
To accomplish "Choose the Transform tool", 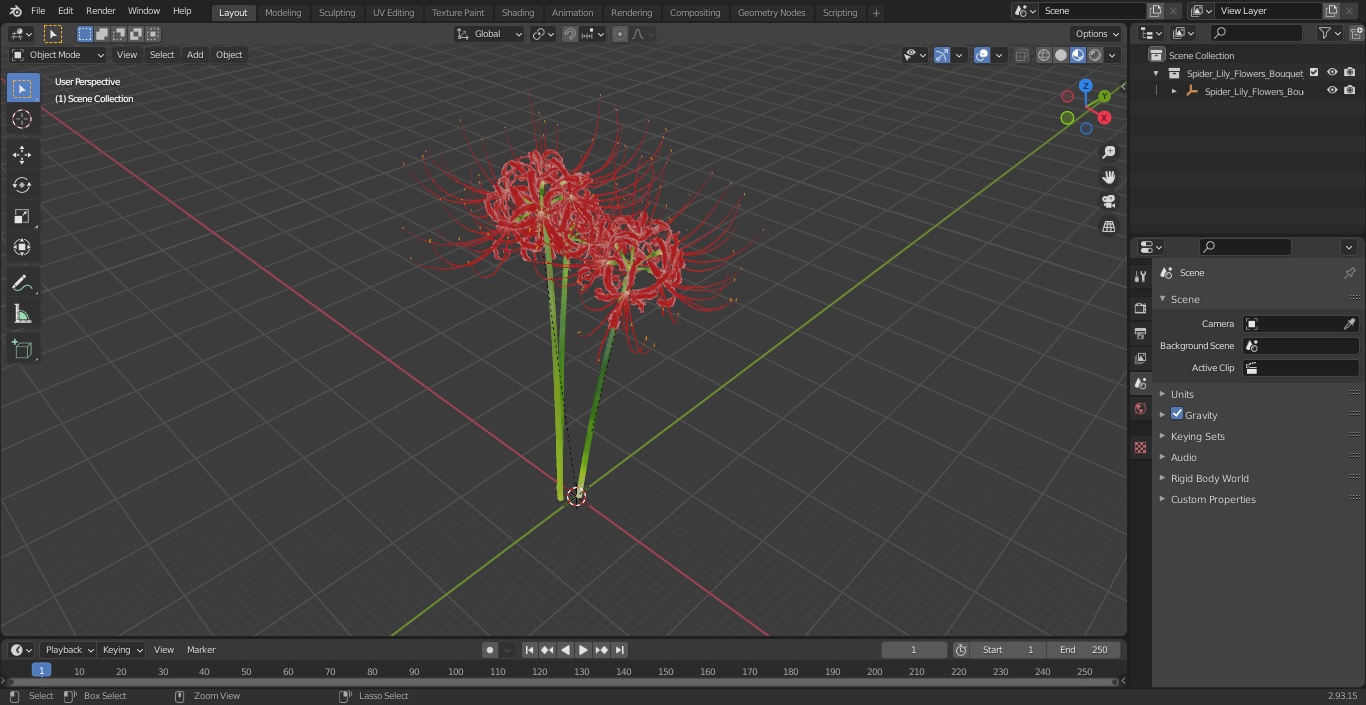I will click(22, 247).
